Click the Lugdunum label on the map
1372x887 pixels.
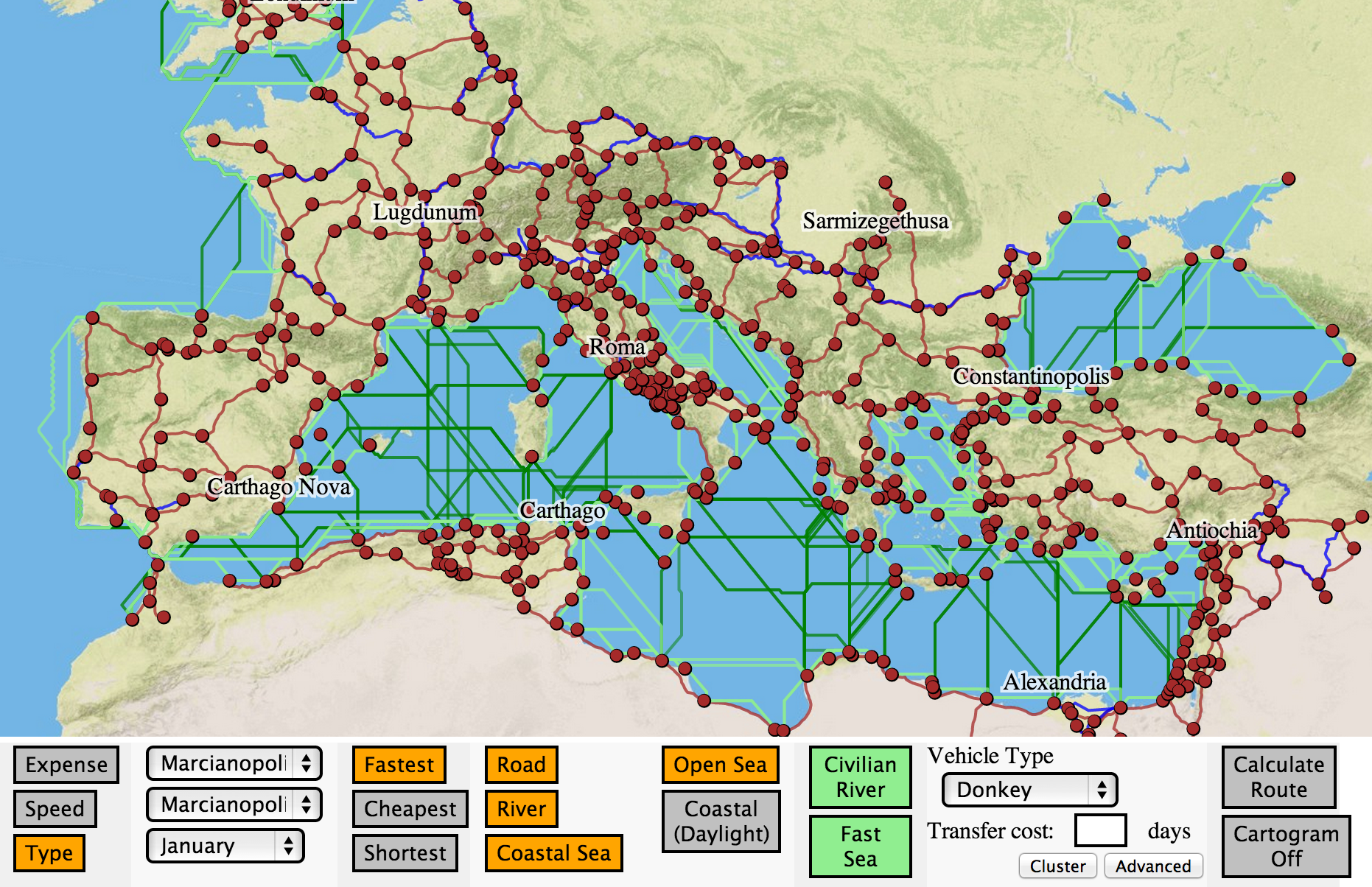coord(424,212)
